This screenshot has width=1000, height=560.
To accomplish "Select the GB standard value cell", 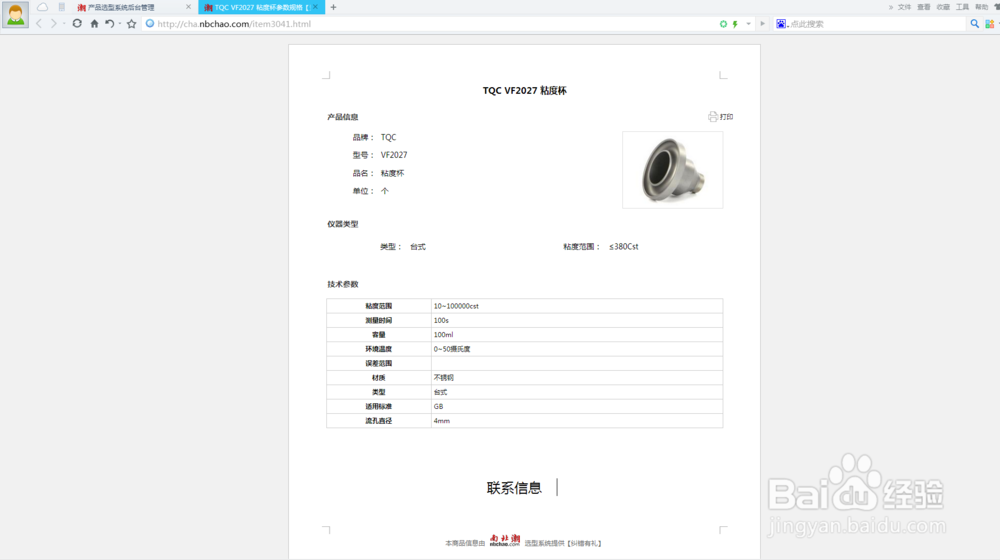I will click(x=577, y=406).
